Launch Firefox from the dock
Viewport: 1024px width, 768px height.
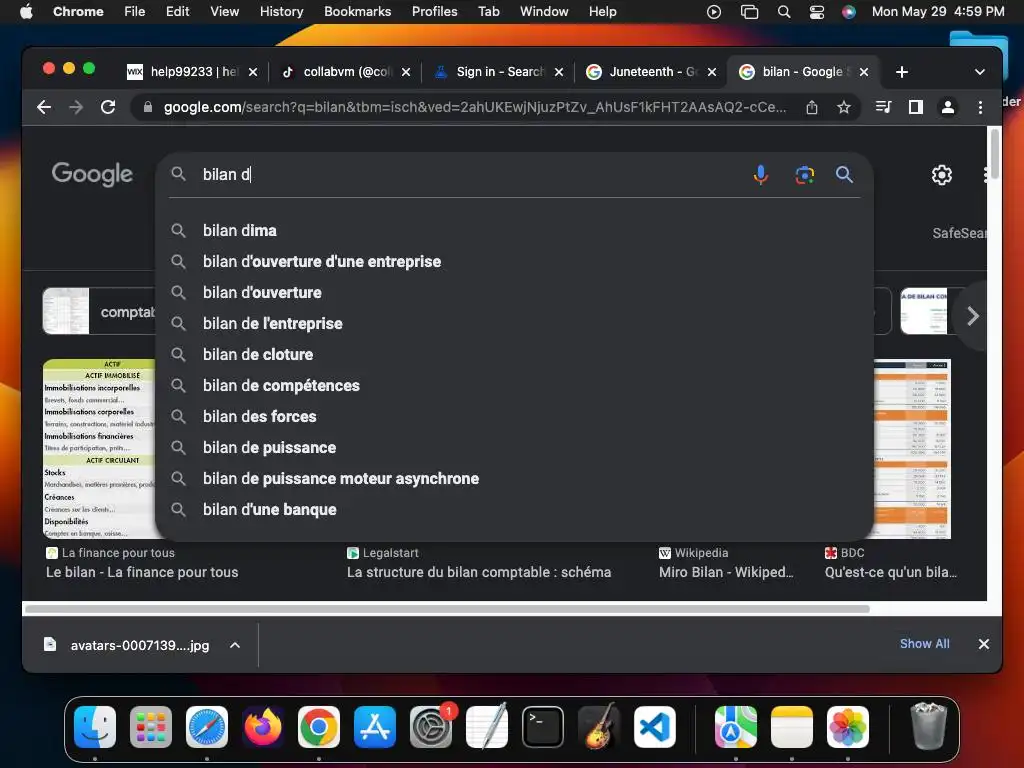click(x=263, y=727)
